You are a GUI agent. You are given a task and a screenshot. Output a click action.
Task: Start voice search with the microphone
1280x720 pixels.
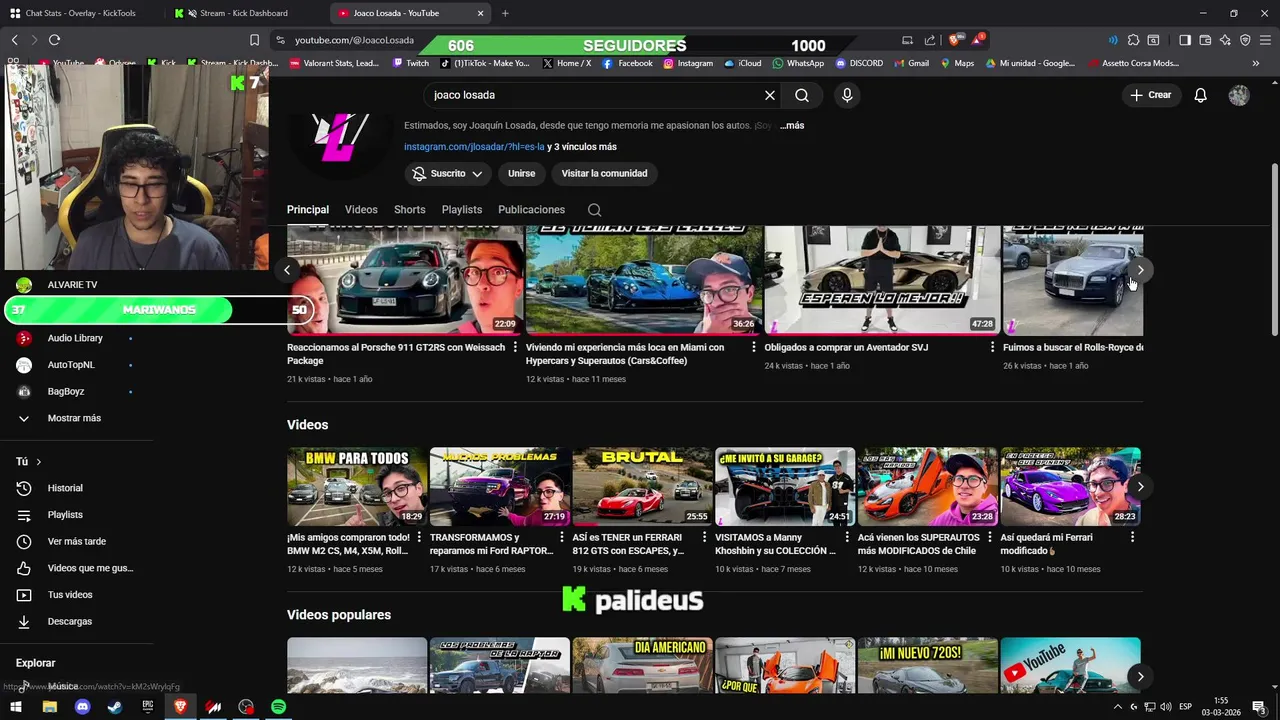(x=847, y=95)
